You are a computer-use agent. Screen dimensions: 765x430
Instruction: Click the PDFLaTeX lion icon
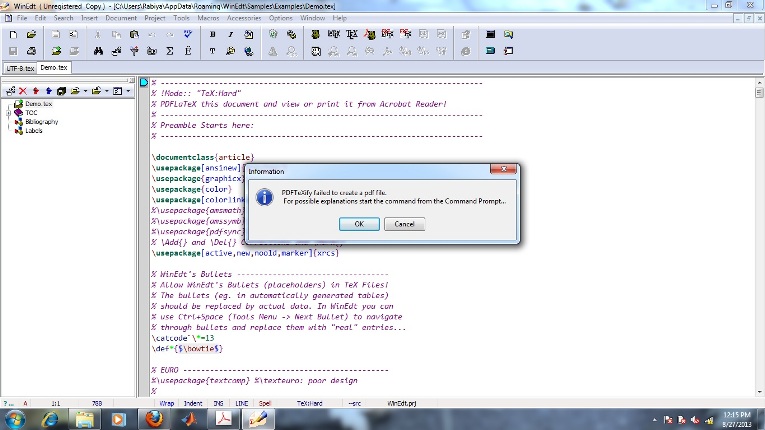(370, 34)
